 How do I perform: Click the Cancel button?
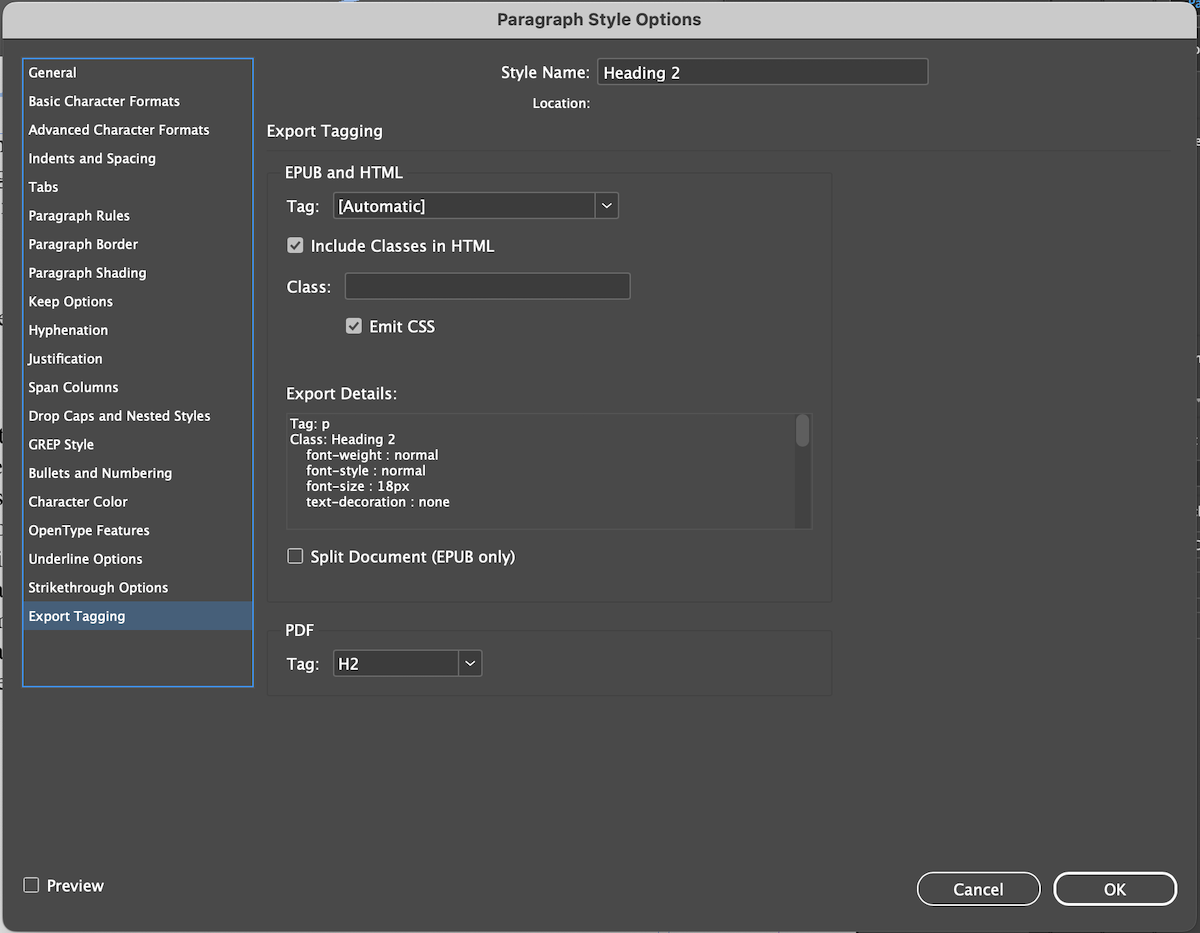point(978,889)
